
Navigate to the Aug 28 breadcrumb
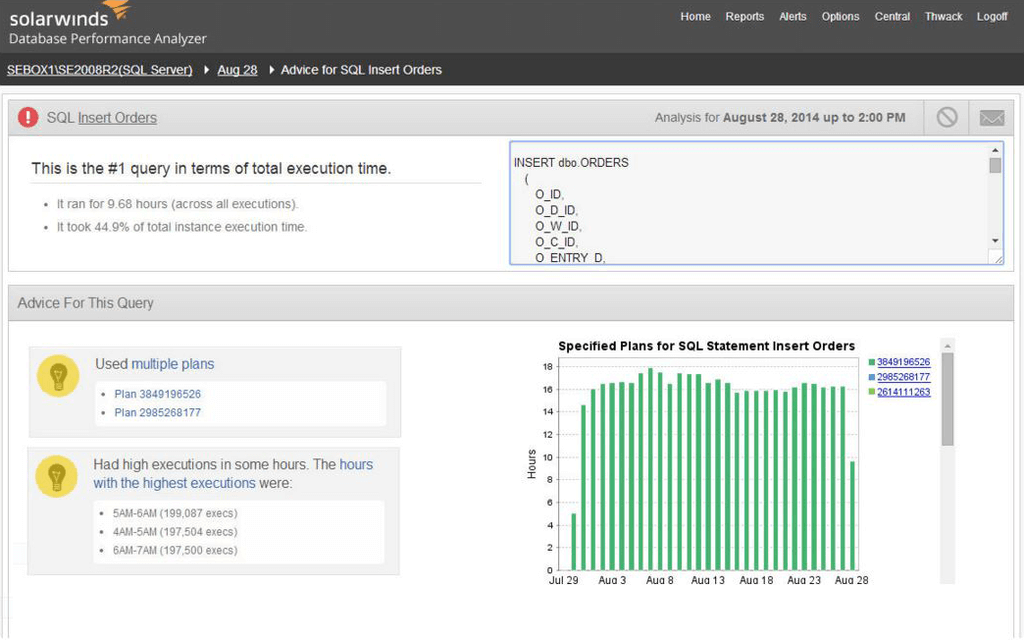(237, 70)
